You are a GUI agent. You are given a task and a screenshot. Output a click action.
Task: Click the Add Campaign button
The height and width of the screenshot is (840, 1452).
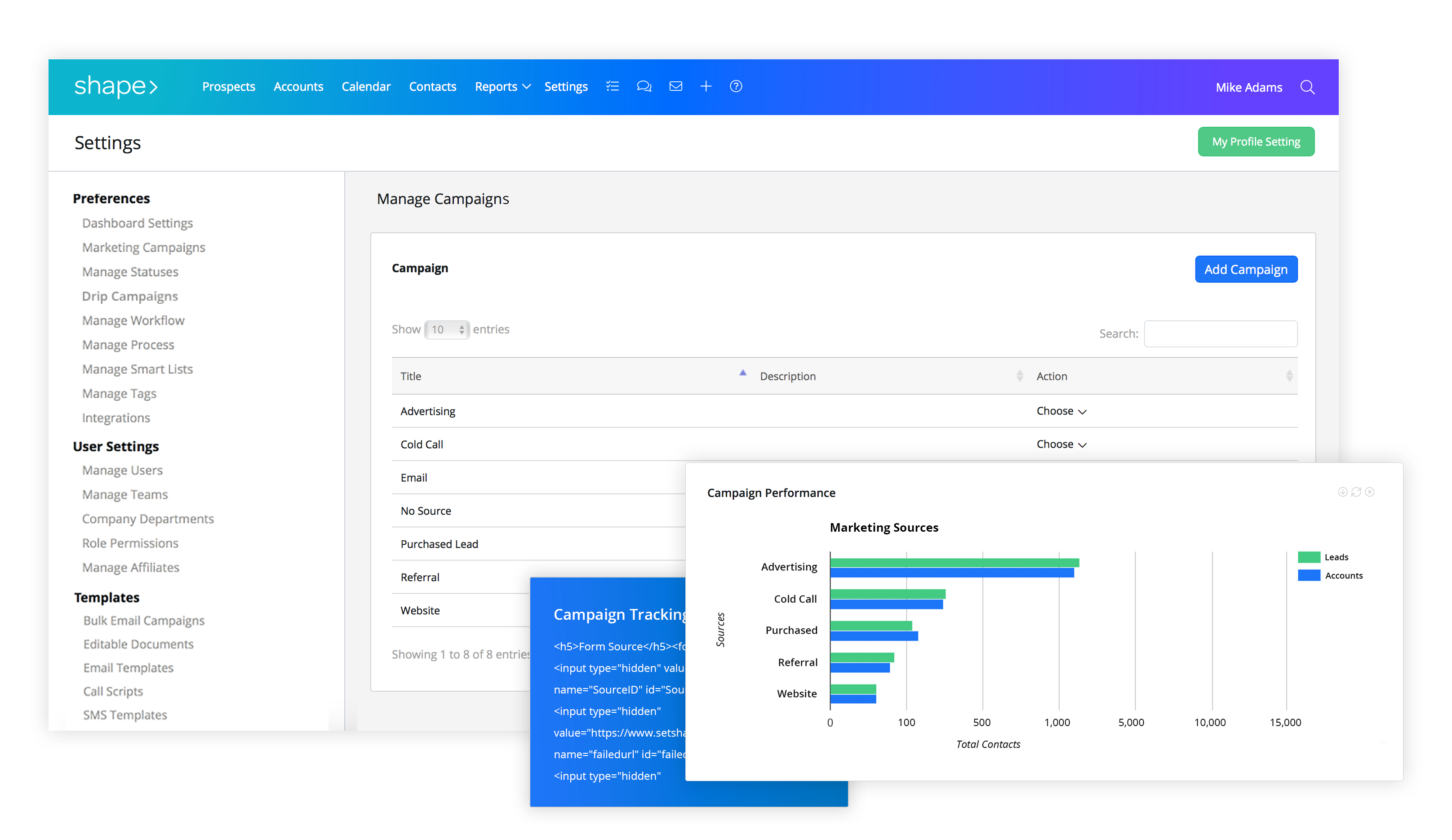click(1246, 269)
